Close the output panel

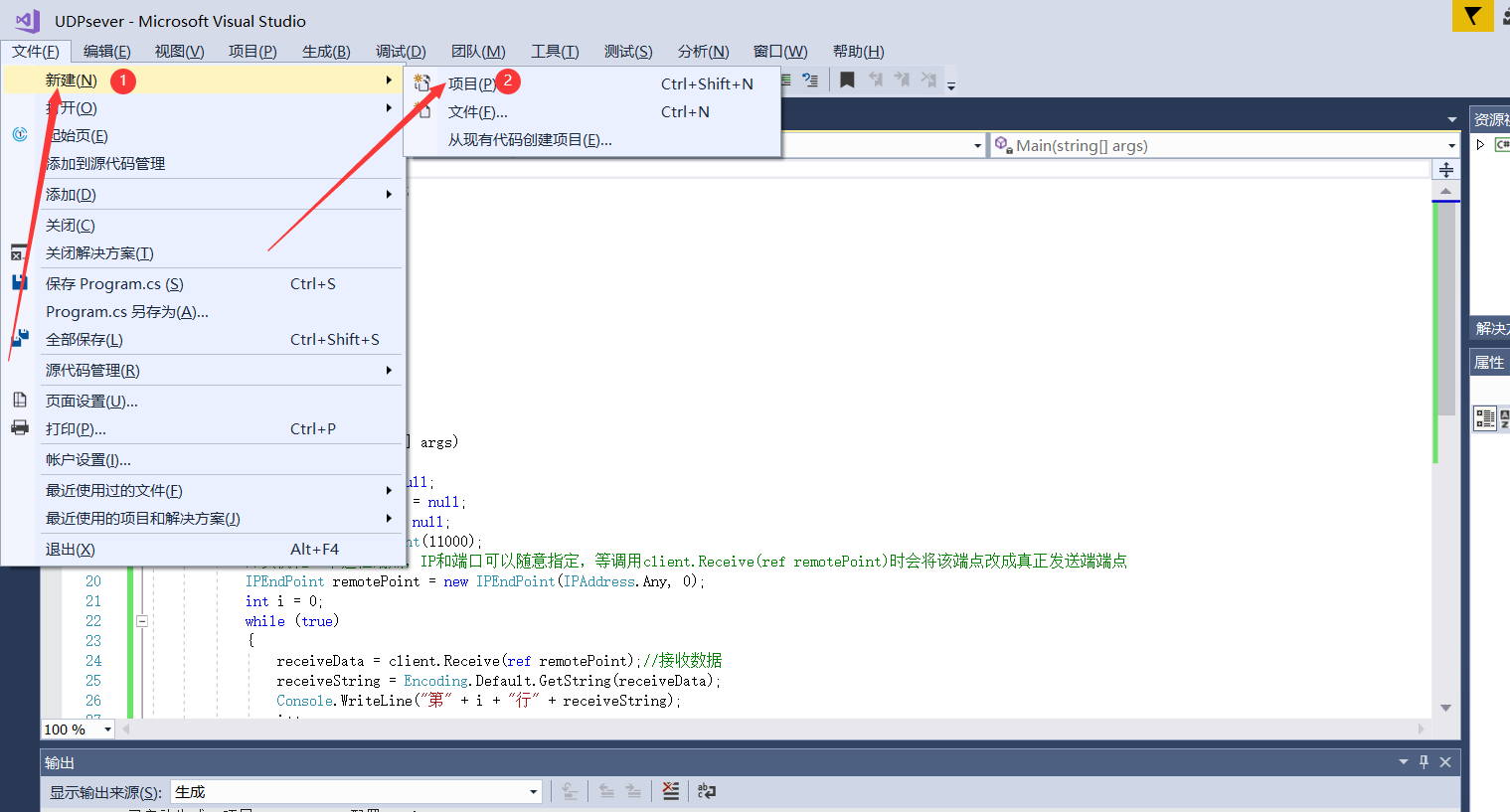coord(1445,762)
